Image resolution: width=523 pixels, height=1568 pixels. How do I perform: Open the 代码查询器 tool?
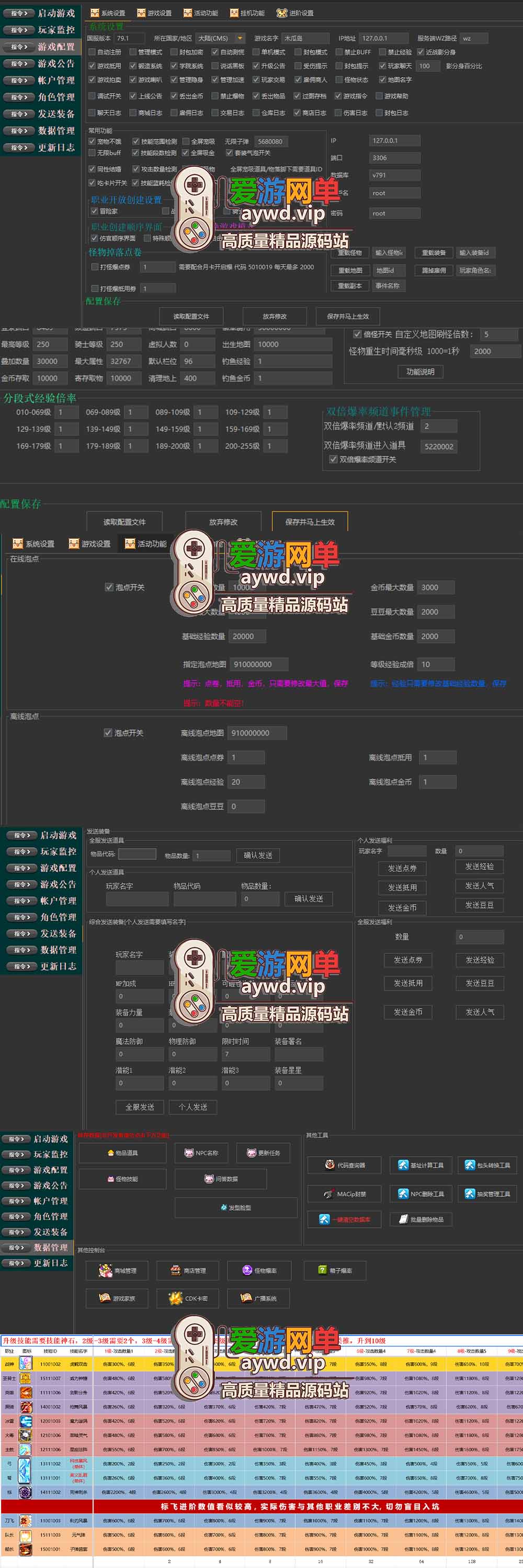345,1165
